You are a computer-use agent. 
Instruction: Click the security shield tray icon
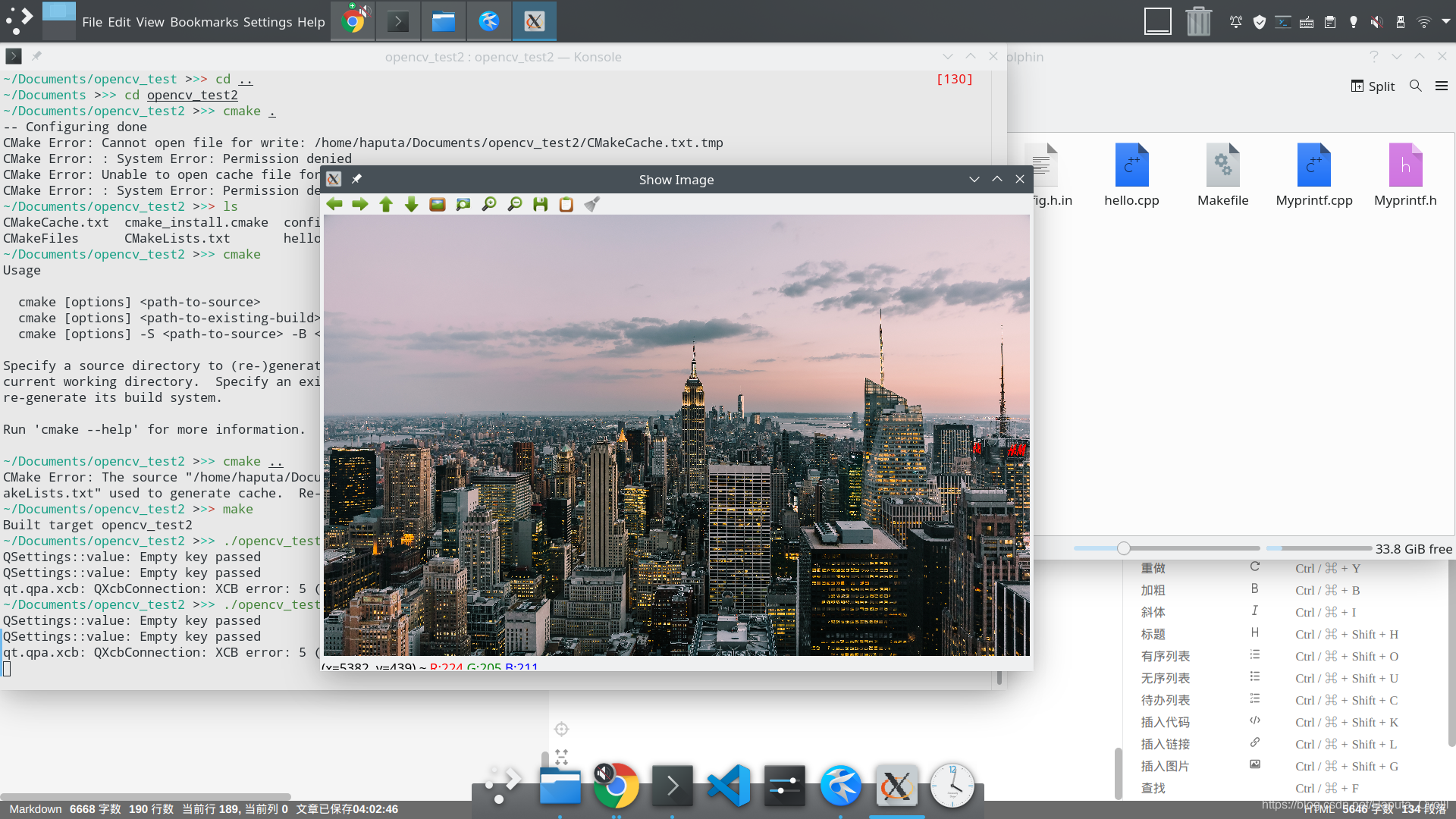pyautogui.click(x=1260, y=22)
